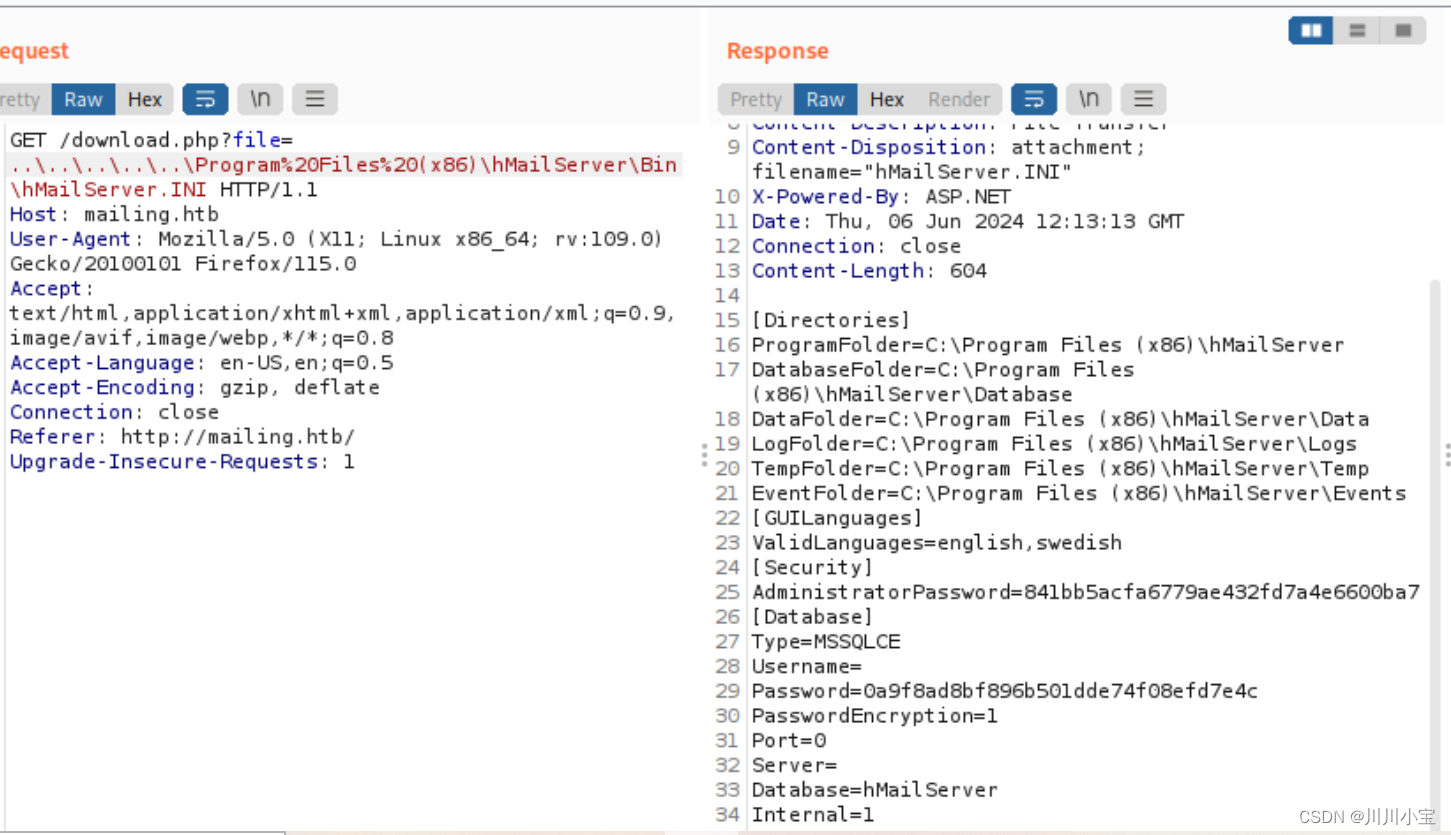Image resolution: width=1451 pixels, height=835 pixels.
Task: Click Internal=1 line
Action: 813,815
